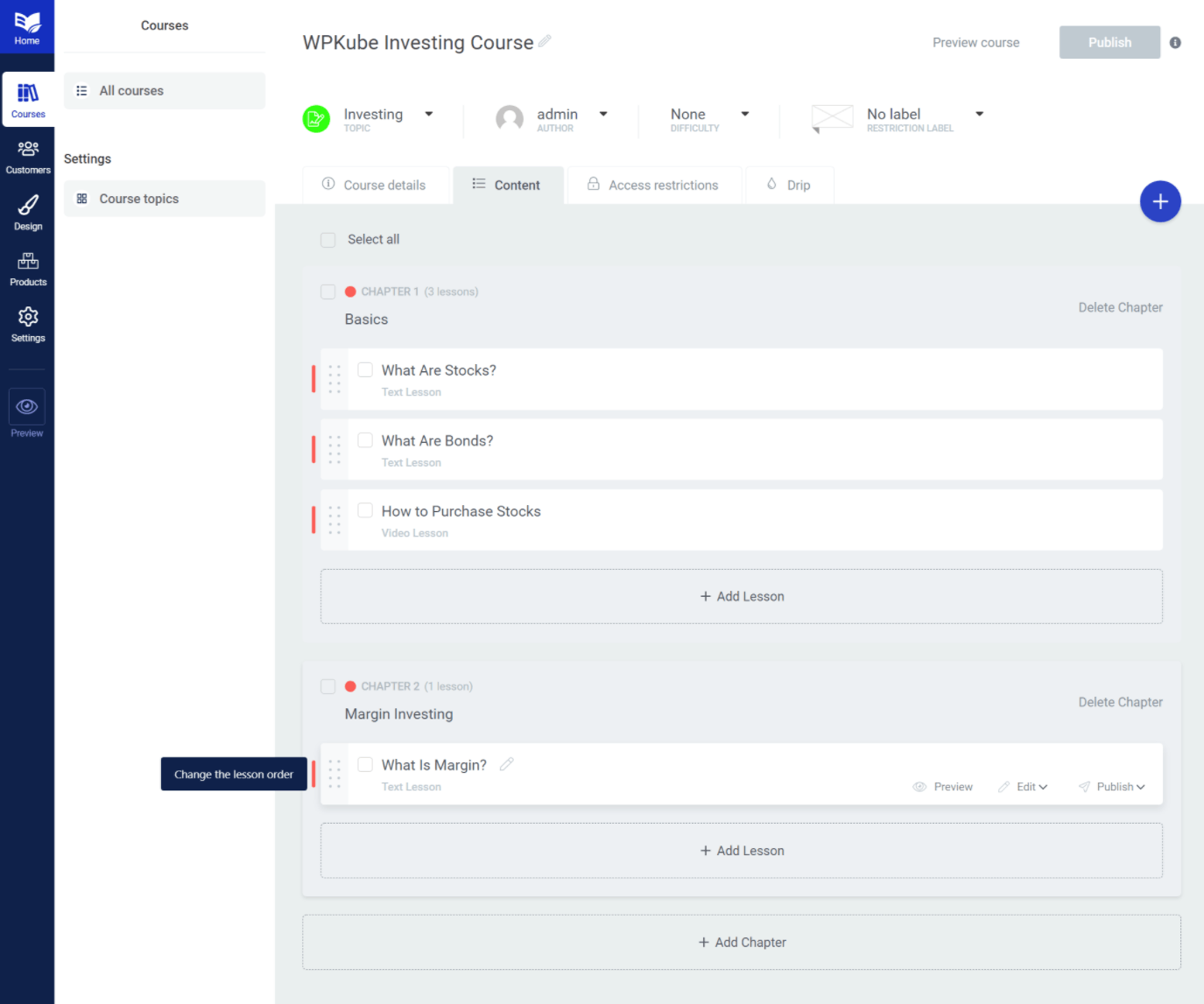Viewport: 1204px width, 1004px height.
Task: Click the green Investing topic icon
Action: point(316,119)
